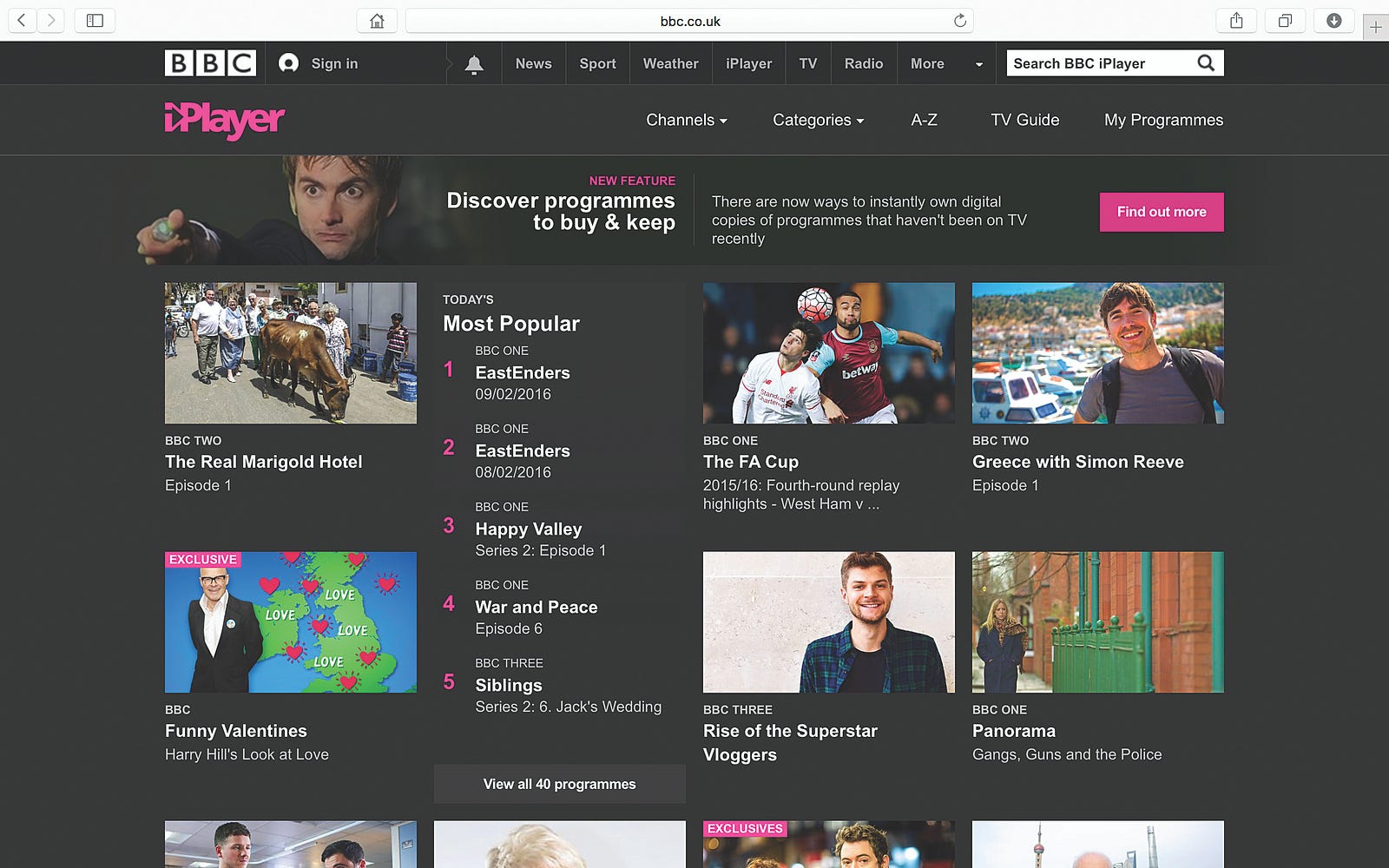Click the Funny Valentines title
The height and width of the screenshot is (868, 1389).
(x=236, y=731)
